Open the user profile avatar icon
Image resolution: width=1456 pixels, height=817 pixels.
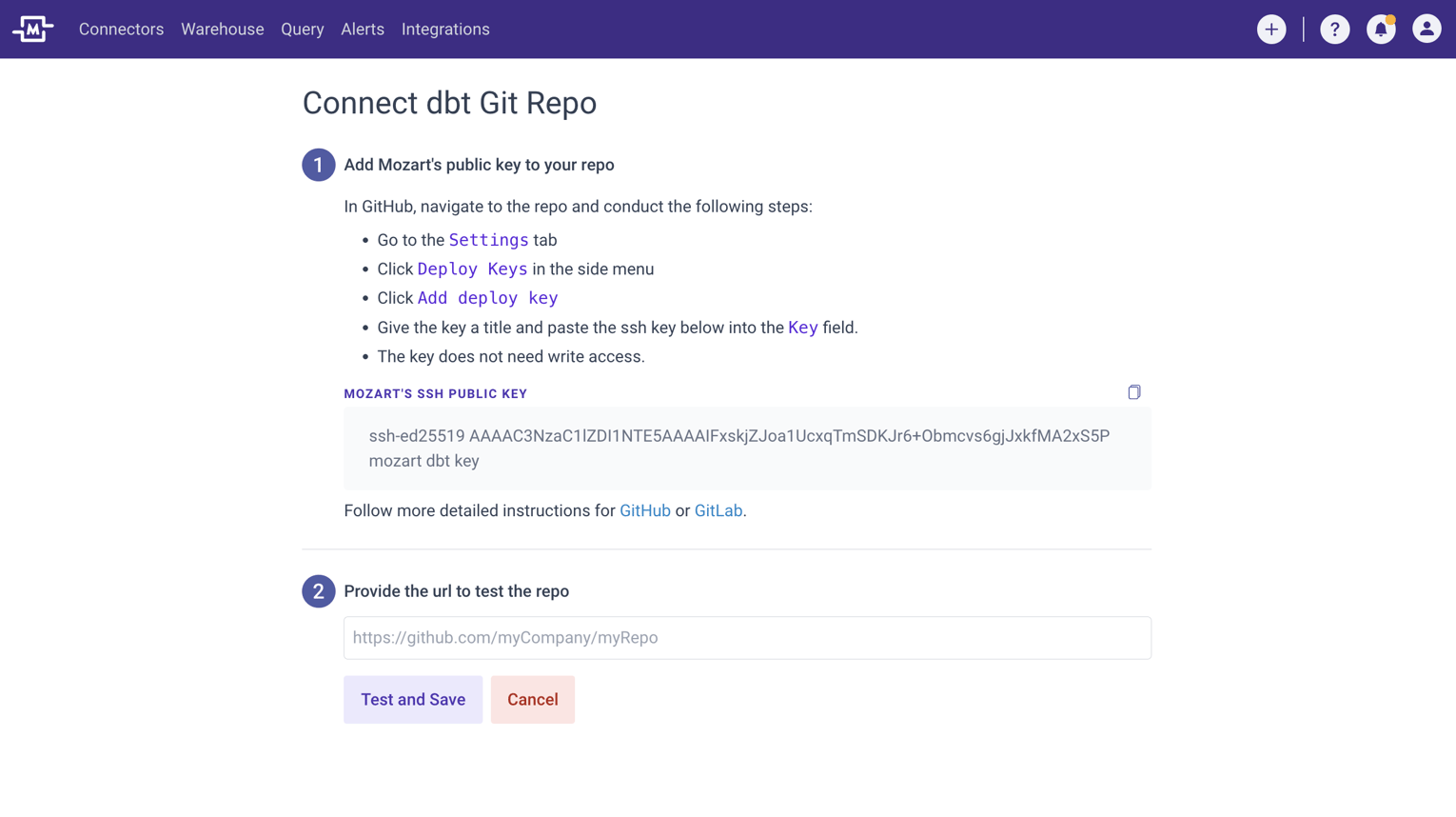click(1426, 30)
